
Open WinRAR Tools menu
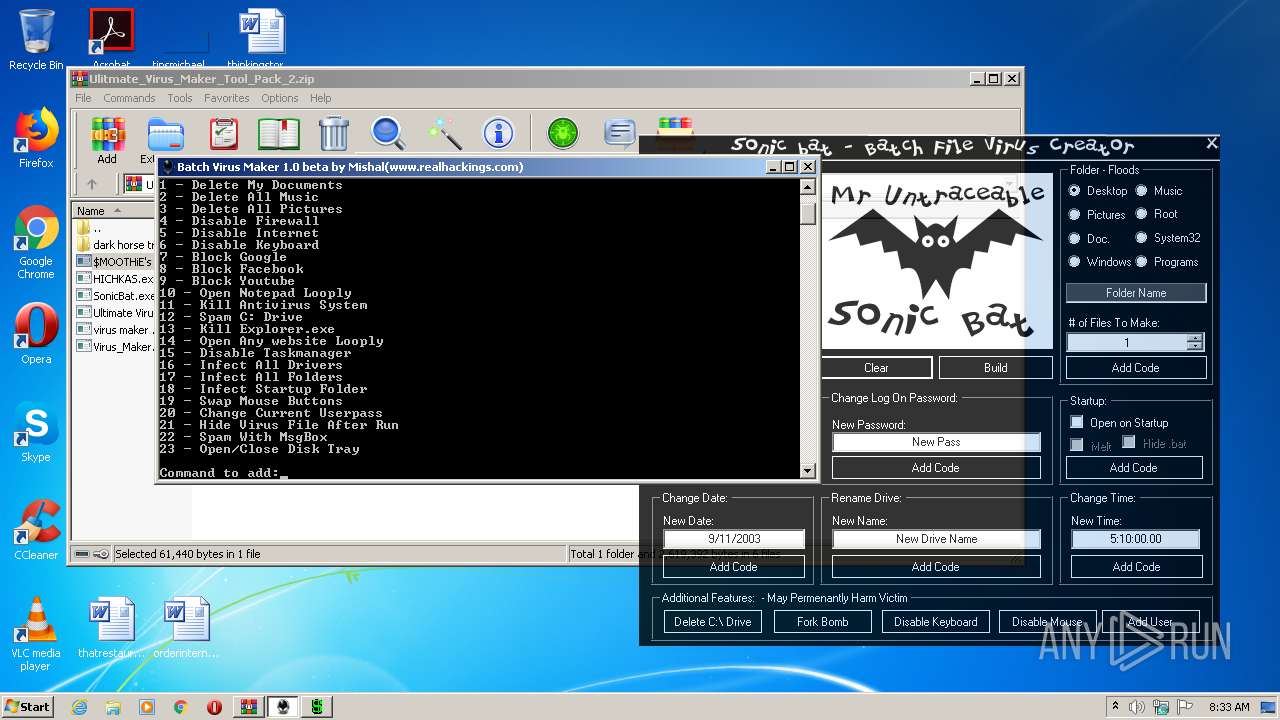pos(180,98)
